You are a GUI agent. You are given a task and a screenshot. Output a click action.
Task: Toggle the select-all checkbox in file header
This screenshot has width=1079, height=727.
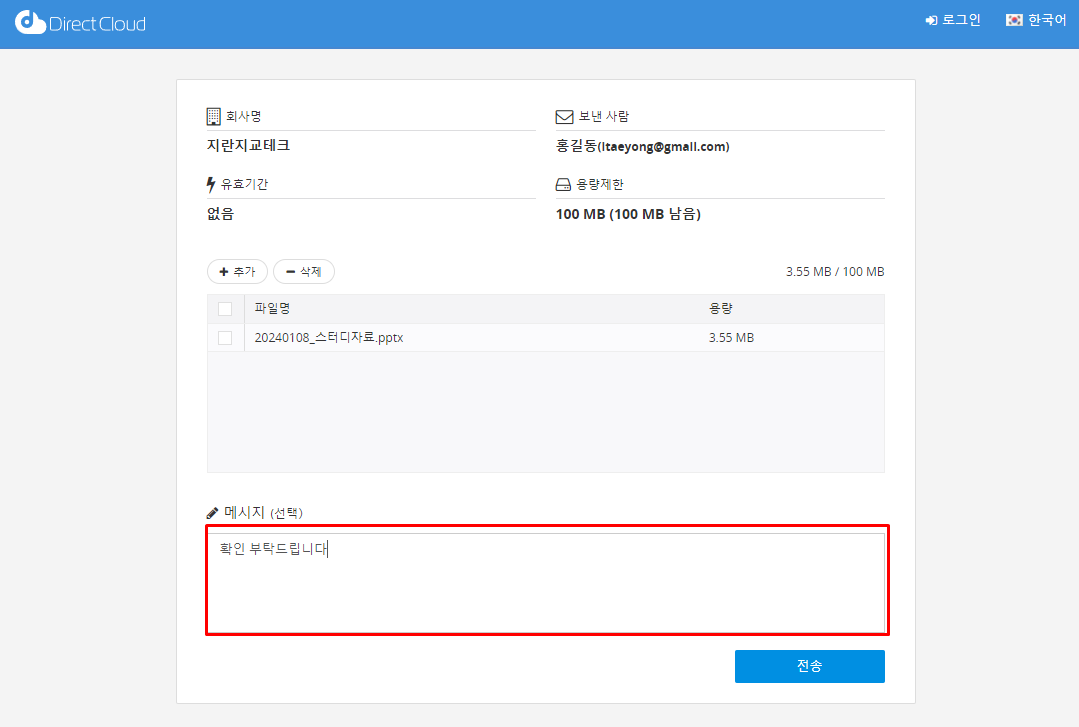[x=225, y=308]
